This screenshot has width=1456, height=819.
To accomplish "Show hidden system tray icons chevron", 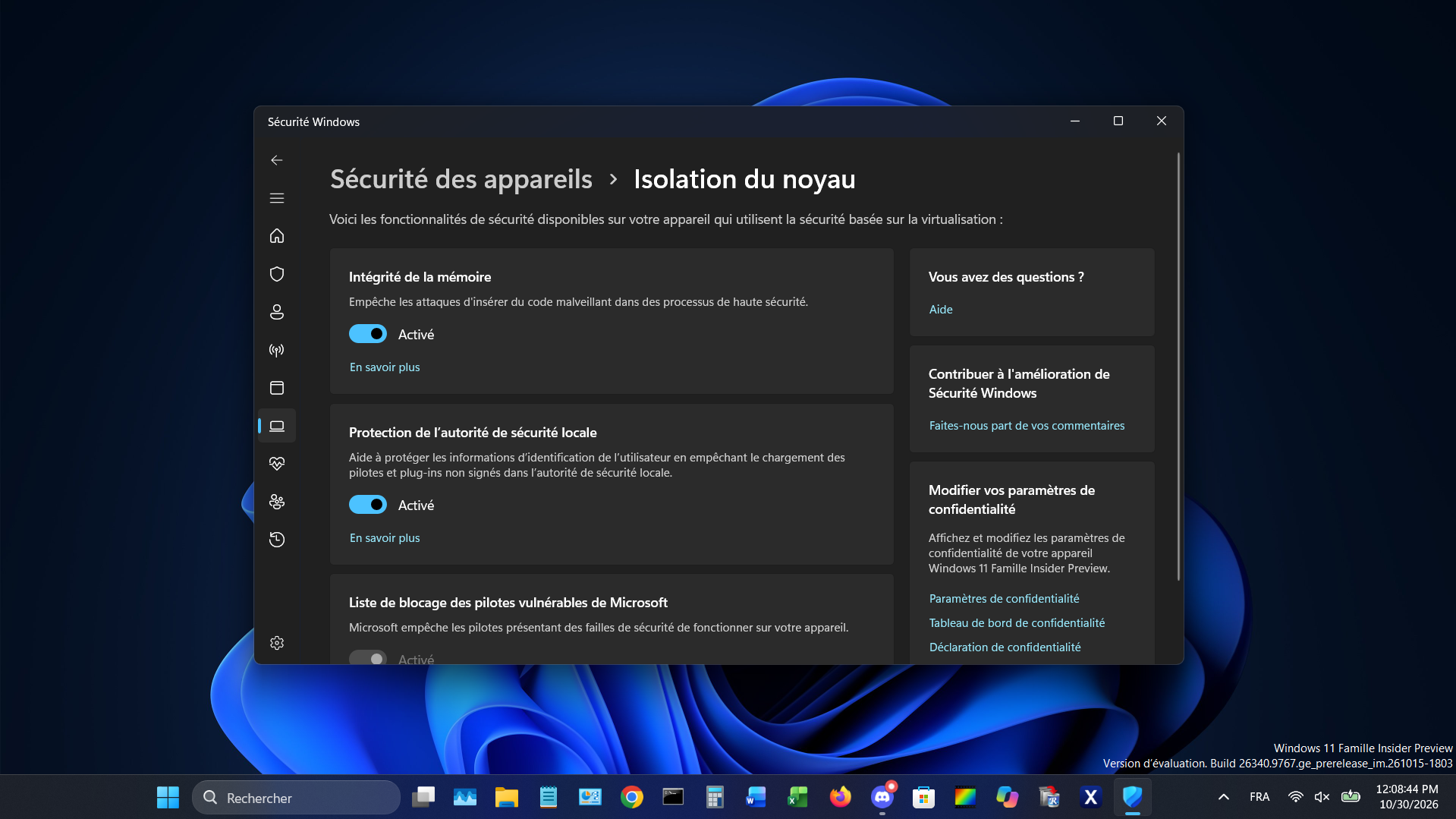I will [1223, 797].
